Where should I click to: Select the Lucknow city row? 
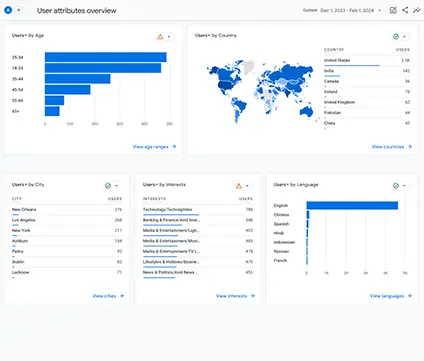tap(67, 273)
